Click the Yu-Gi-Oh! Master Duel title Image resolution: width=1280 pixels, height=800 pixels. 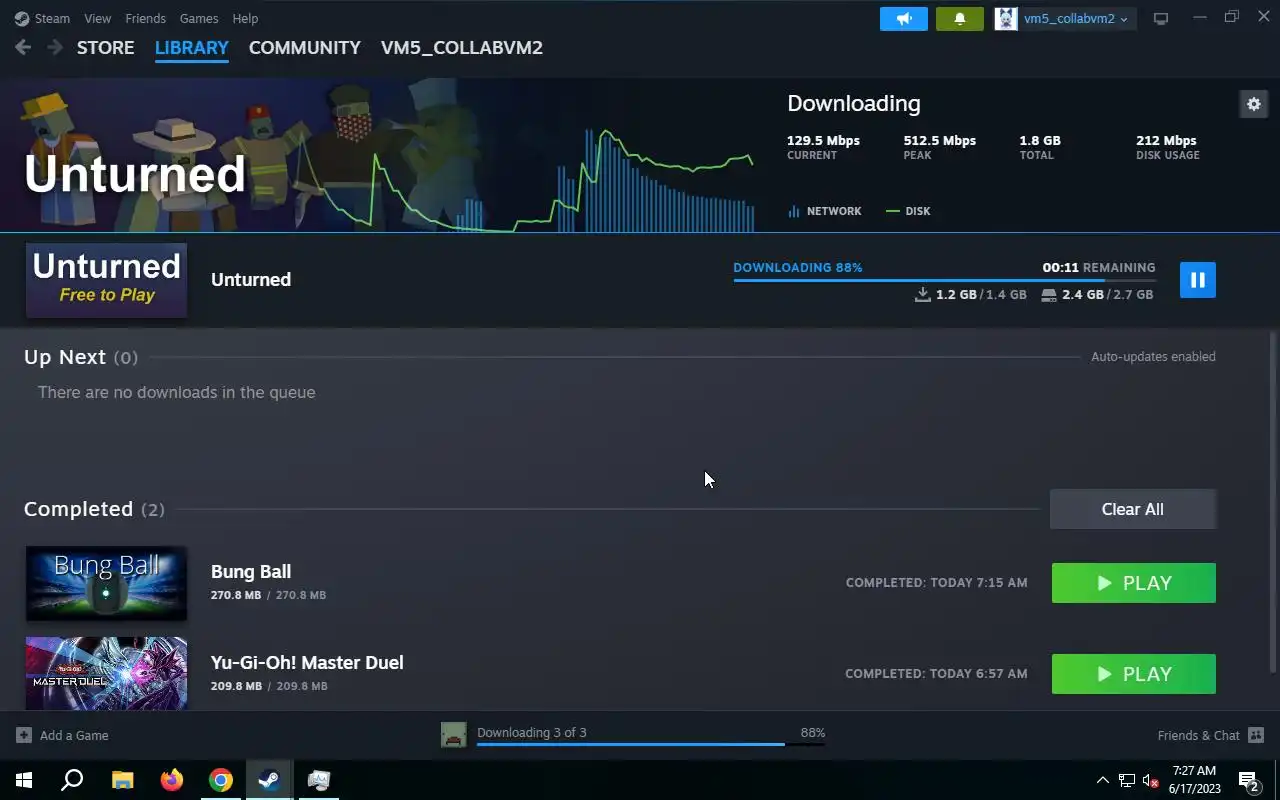coord(307,662)
